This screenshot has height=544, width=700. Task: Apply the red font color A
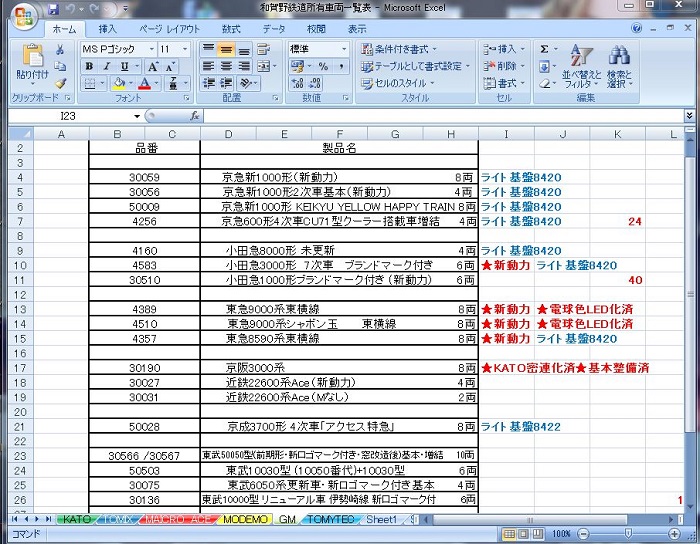coord(144,83)
